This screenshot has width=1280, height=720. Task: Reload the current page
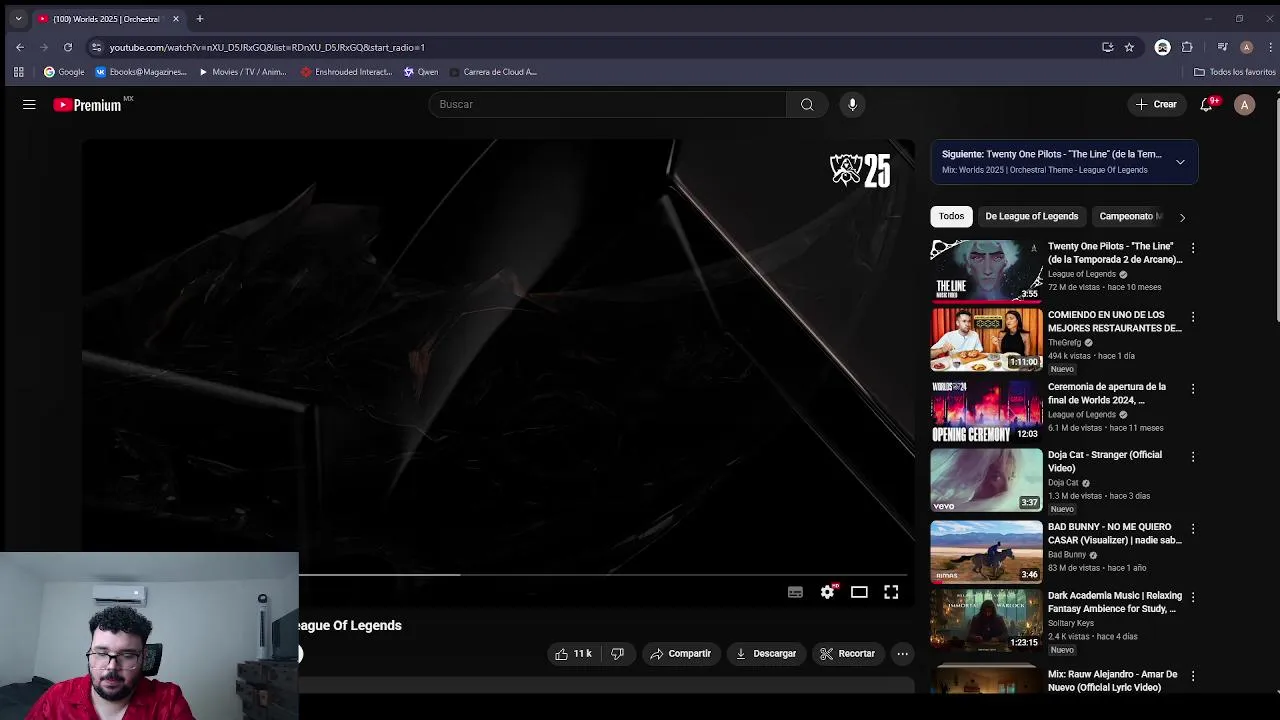67,47
